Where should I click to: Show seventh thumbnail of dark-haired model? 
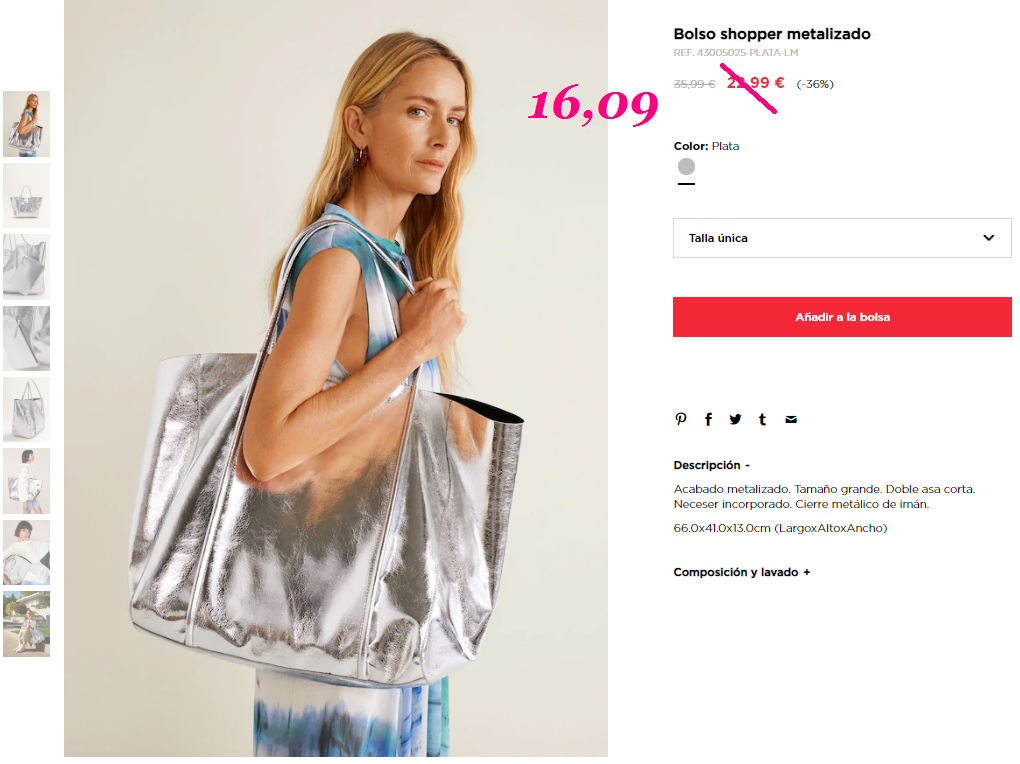[27, 553]
